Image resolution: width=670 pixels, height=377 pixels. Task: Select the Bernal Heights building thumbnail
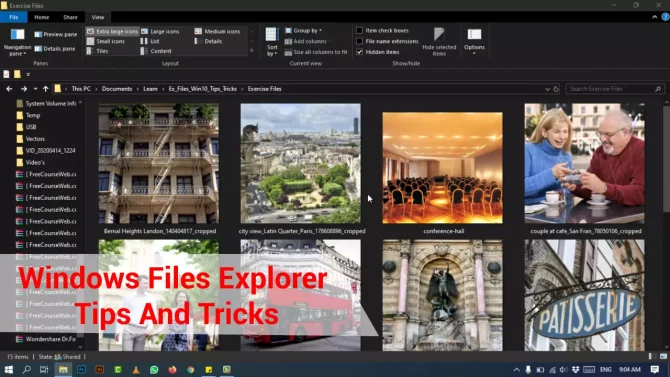click(x=159, y=163)
